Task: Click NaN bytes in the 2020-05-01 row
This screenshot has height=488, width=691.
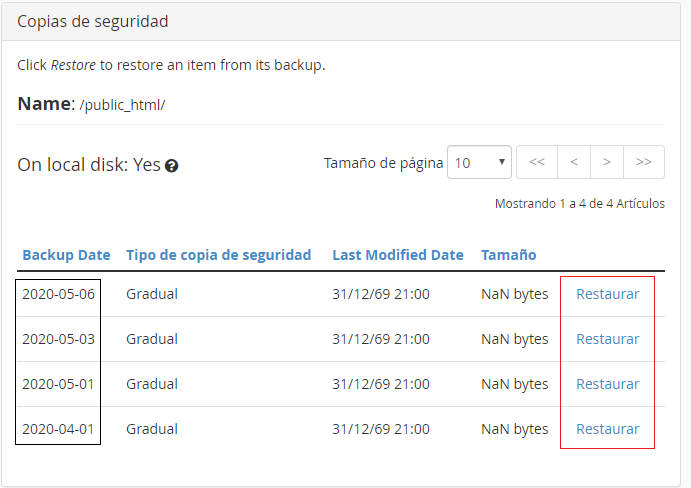Action: [x=514, y=384]
